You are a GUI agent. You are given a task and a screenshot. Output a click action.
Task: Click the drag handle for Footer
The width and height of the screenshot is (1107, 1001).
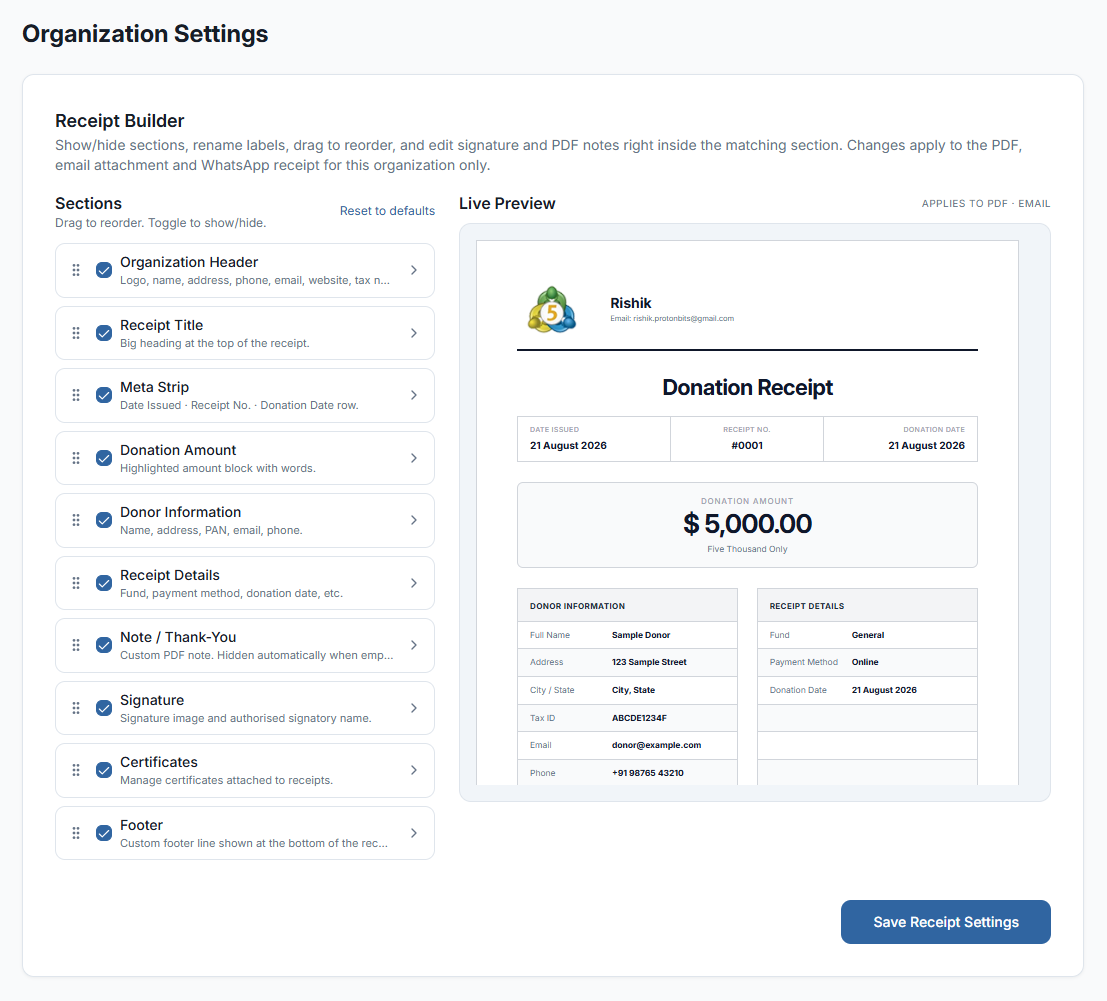[76, 833]
